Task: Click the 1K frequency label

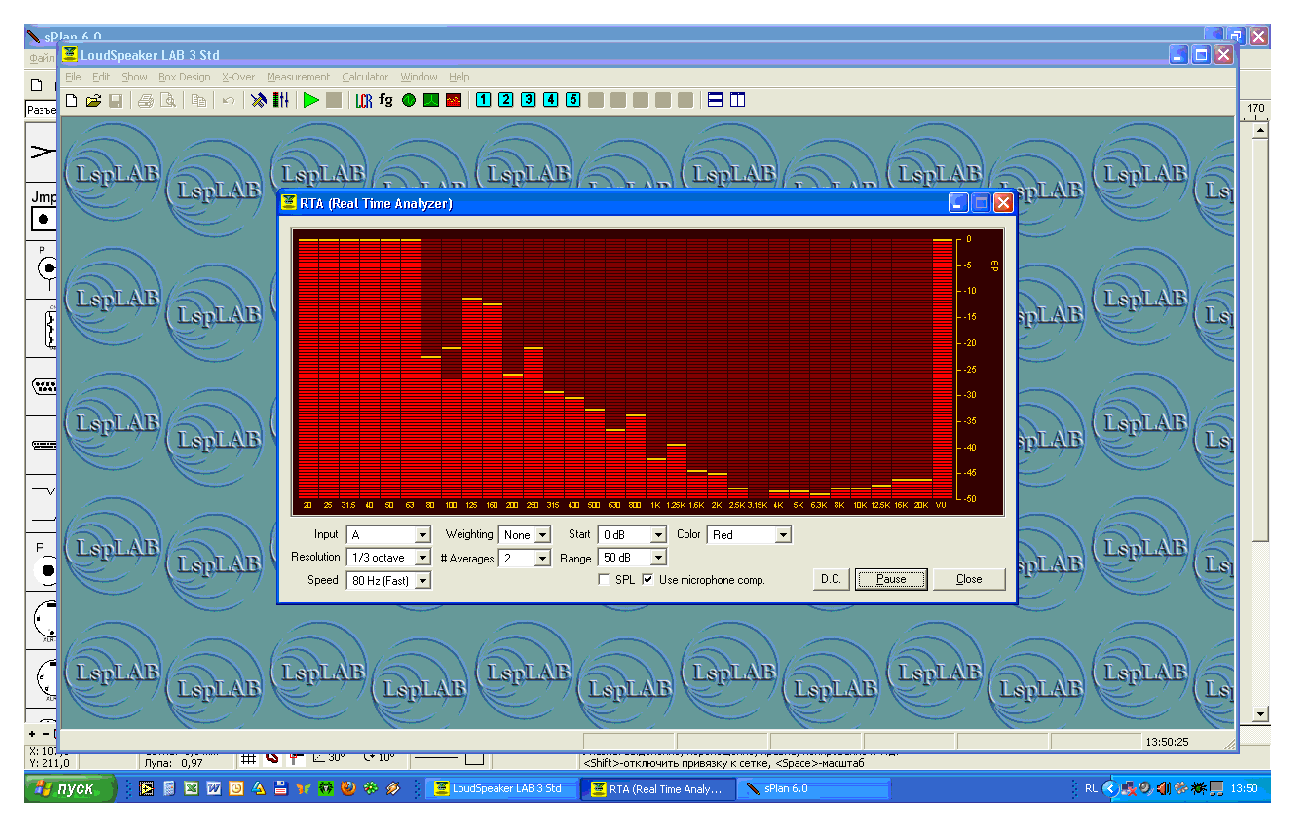Action: [x=656, y=506]
